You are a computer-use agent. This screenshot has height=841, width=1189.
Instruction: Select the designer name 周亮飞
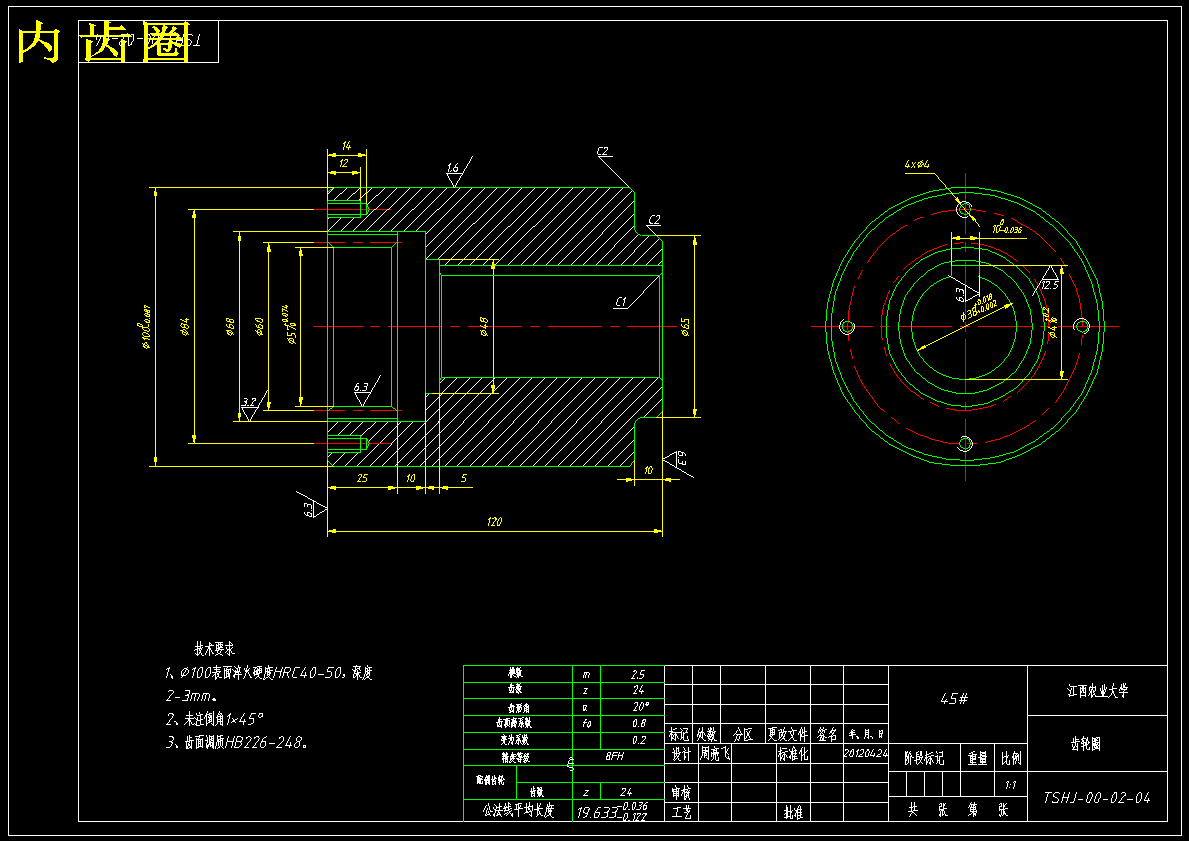[714, 754]
